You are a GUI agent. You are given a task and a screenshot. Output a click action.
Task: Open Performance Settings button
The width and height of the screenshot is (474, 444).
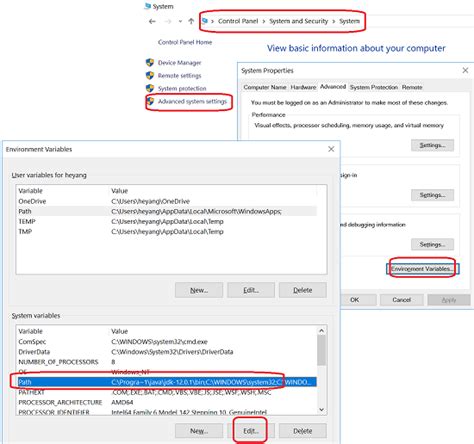[x=432, y=145]
